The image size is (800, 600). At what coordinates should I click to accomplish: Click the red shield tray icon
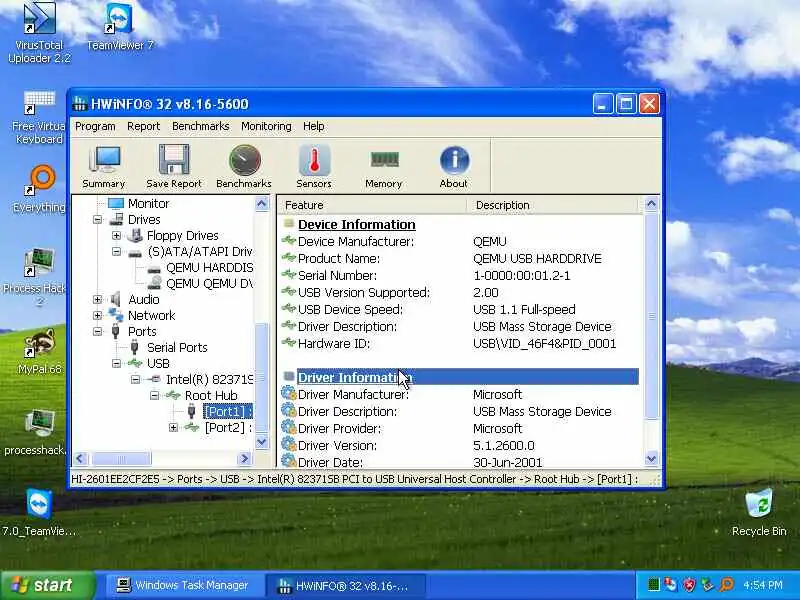point(689,584)
